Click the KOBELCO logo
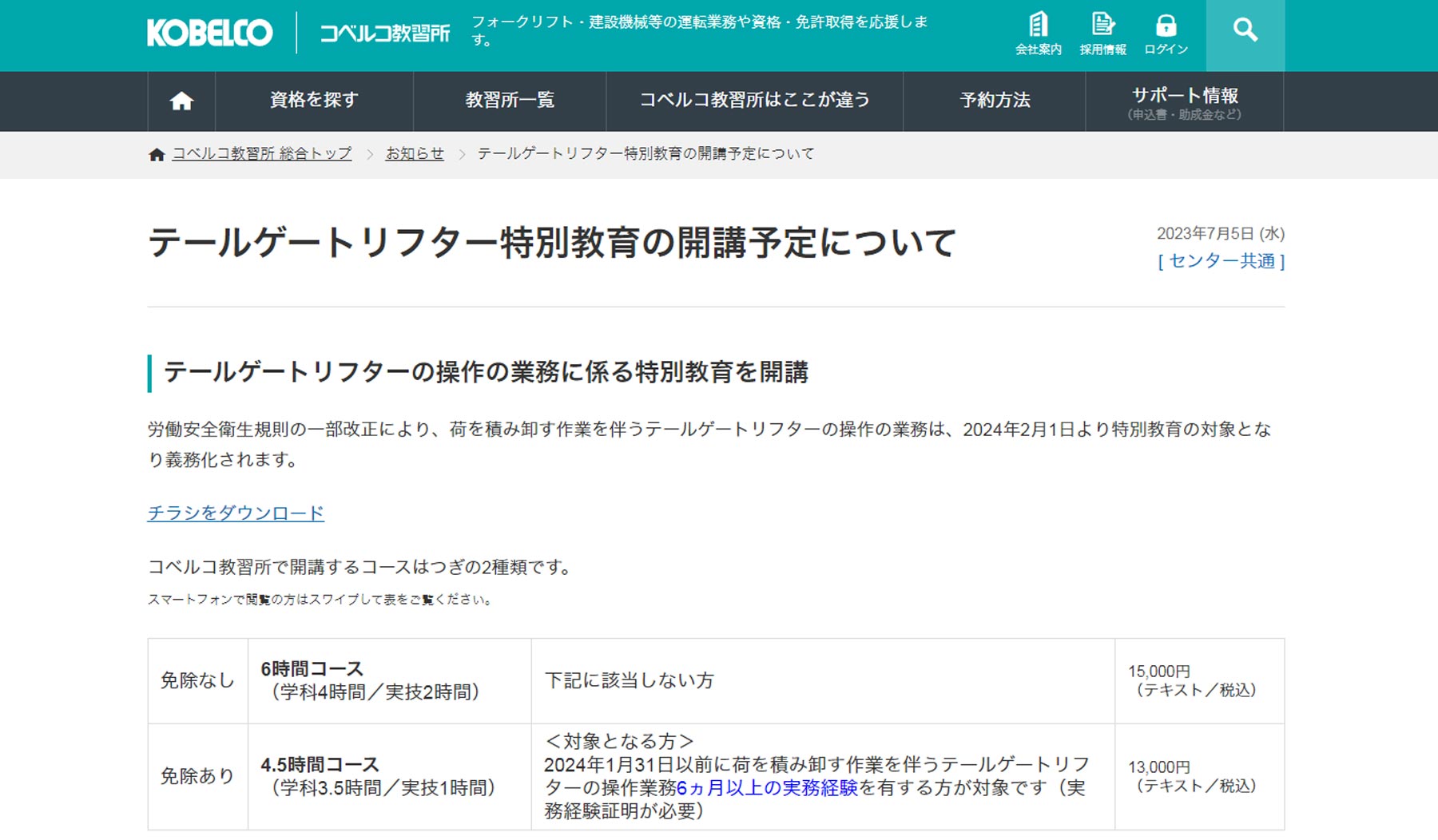Screen dimensions: 1438x840 [210, 33]
